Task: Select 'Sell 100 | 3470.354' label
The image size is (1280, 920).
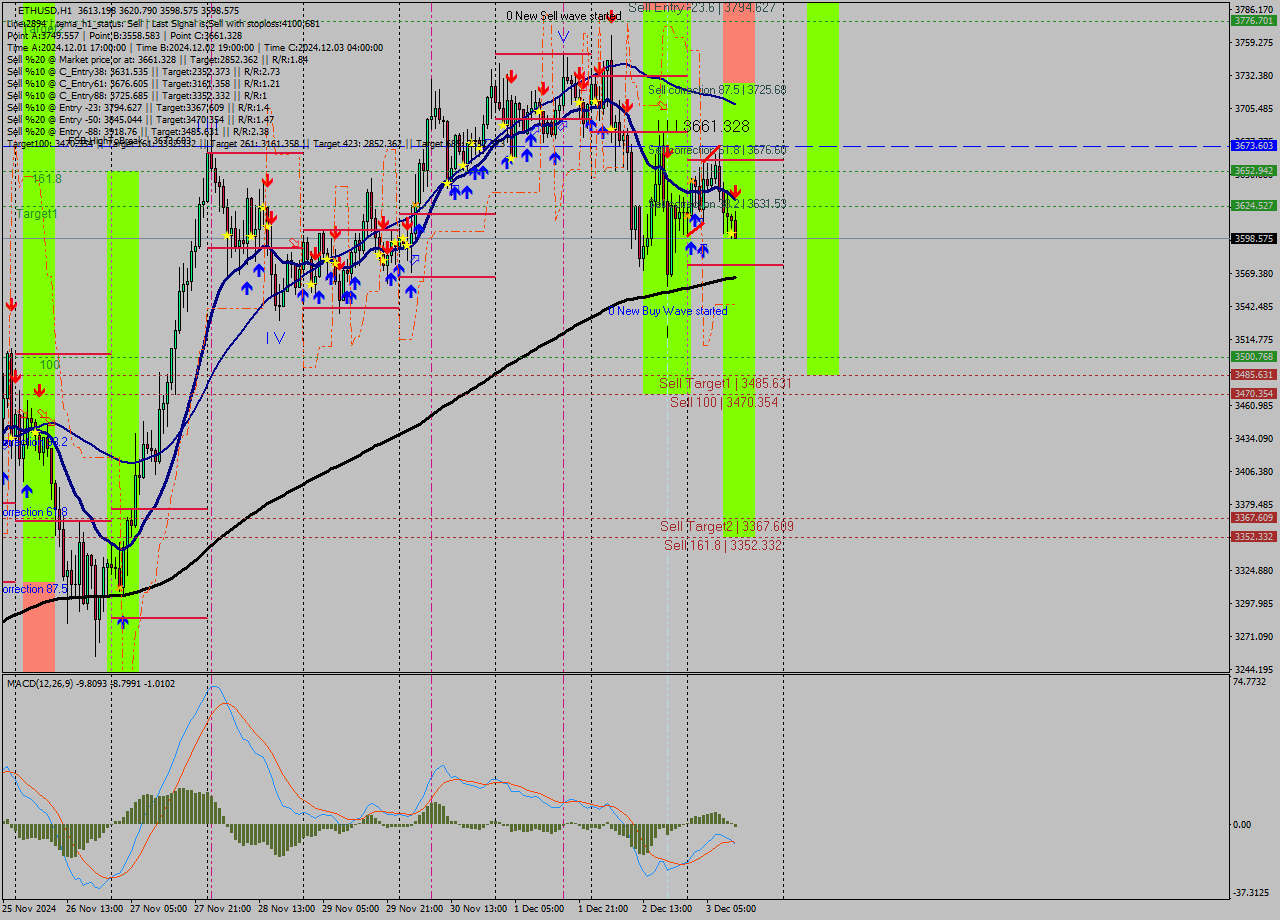Action: [x=724, y=402]
